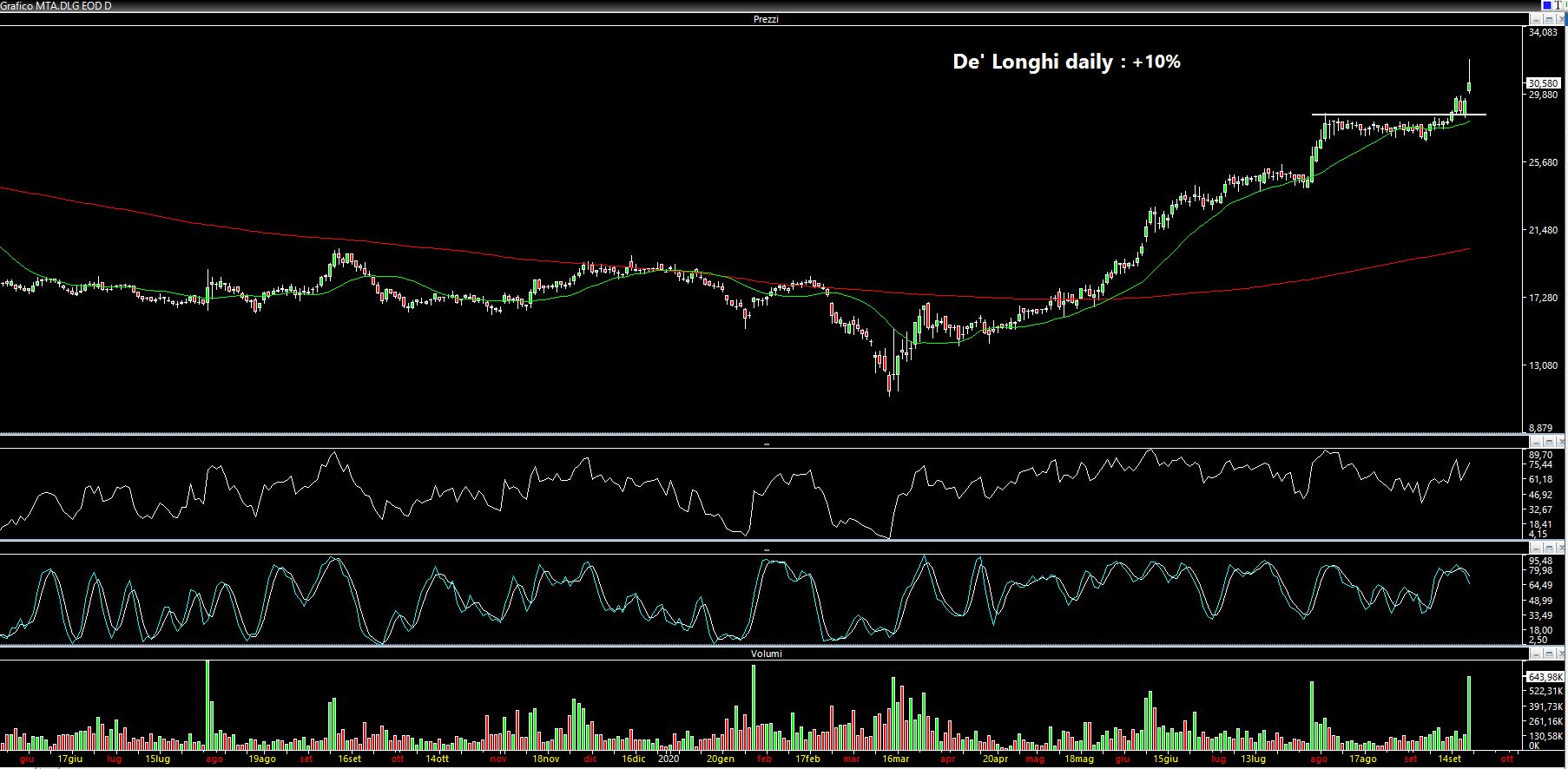The image size is (1568, 769).
Task: Click the highlighted 30,580 current price label
Action: [1544, 83]
